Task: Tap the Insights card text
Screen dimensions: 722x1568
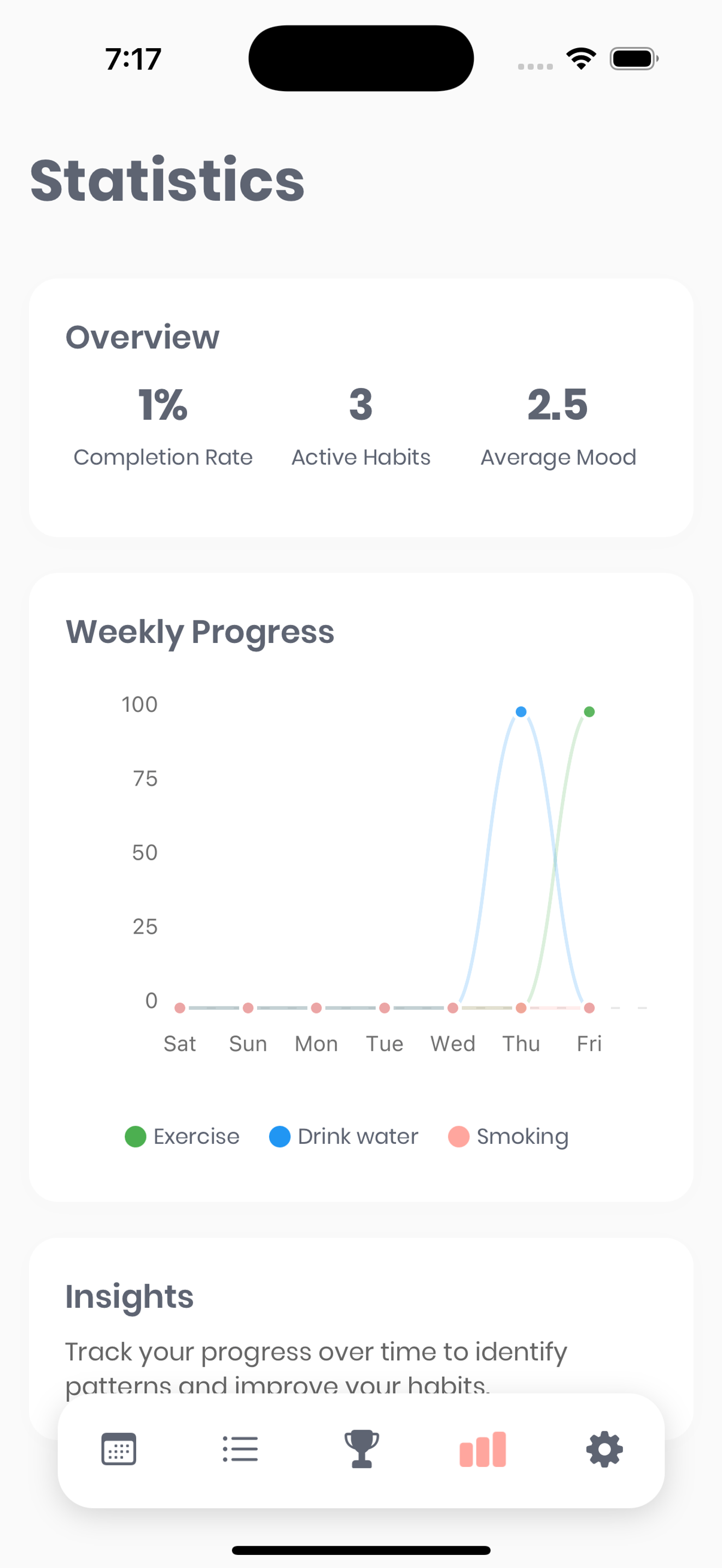Action: 316,1366
